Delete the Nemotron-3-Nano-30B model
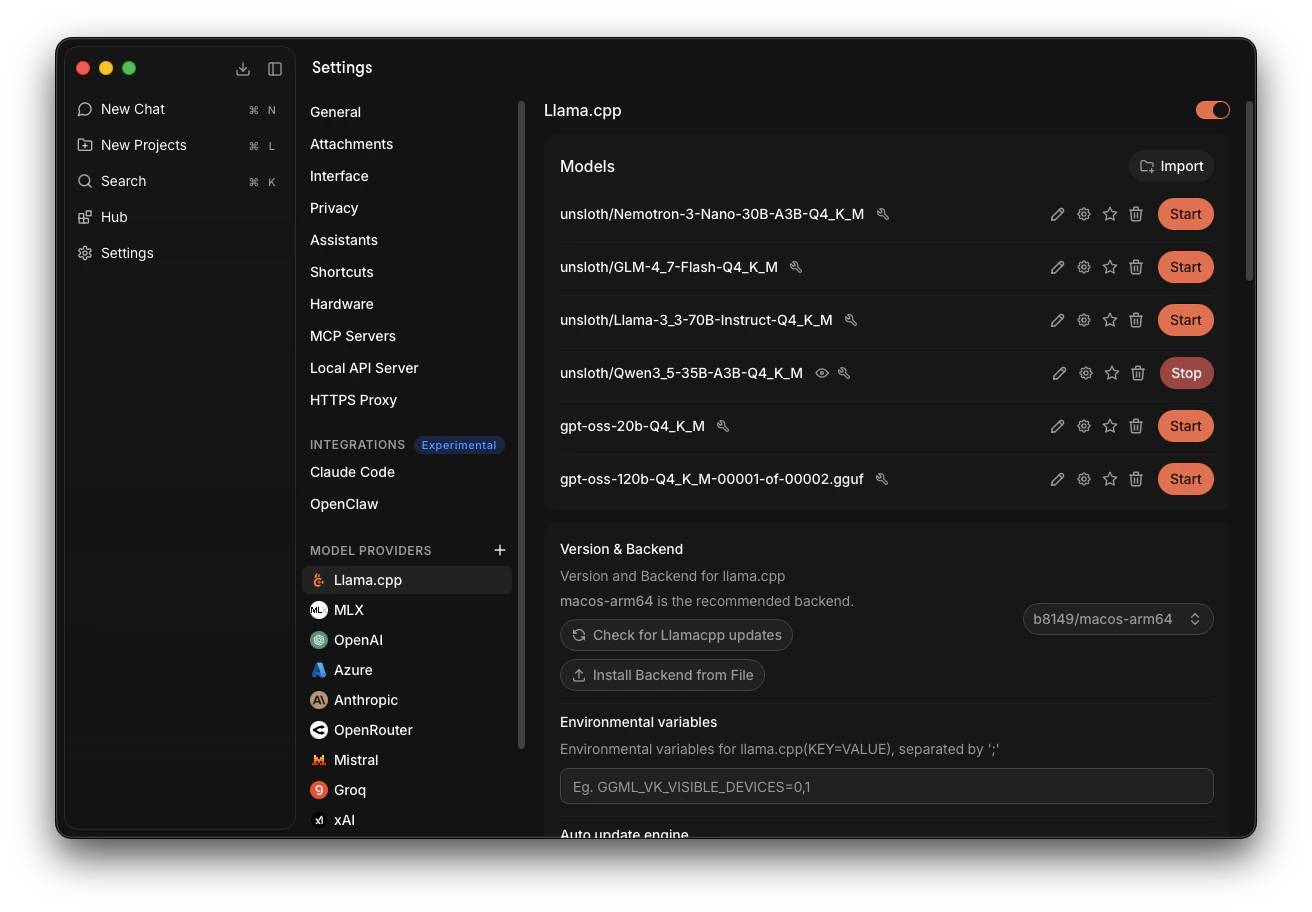Screen dimensions: 1312x912 1136,214
